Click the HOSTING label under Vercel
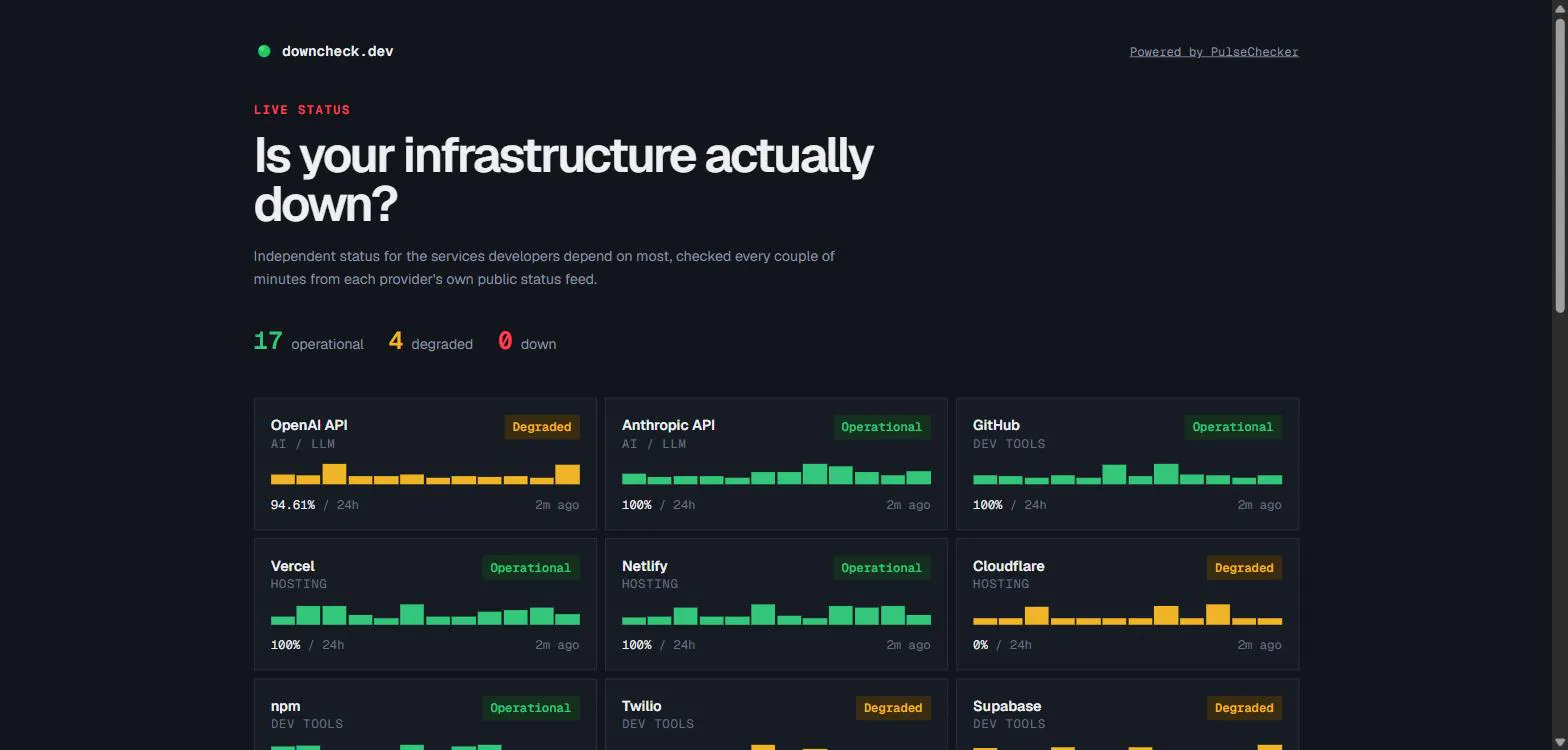 pyautogui.click(x=299, y=584)
